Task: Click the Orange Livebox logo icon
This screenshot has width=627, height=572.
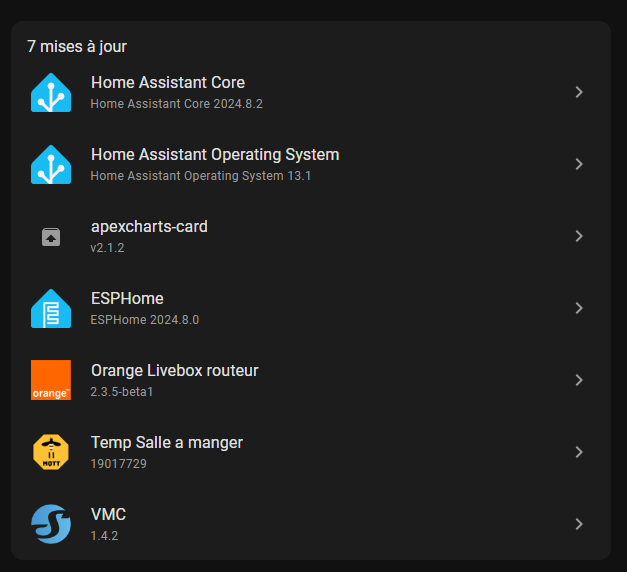Action: pos(51,380)
